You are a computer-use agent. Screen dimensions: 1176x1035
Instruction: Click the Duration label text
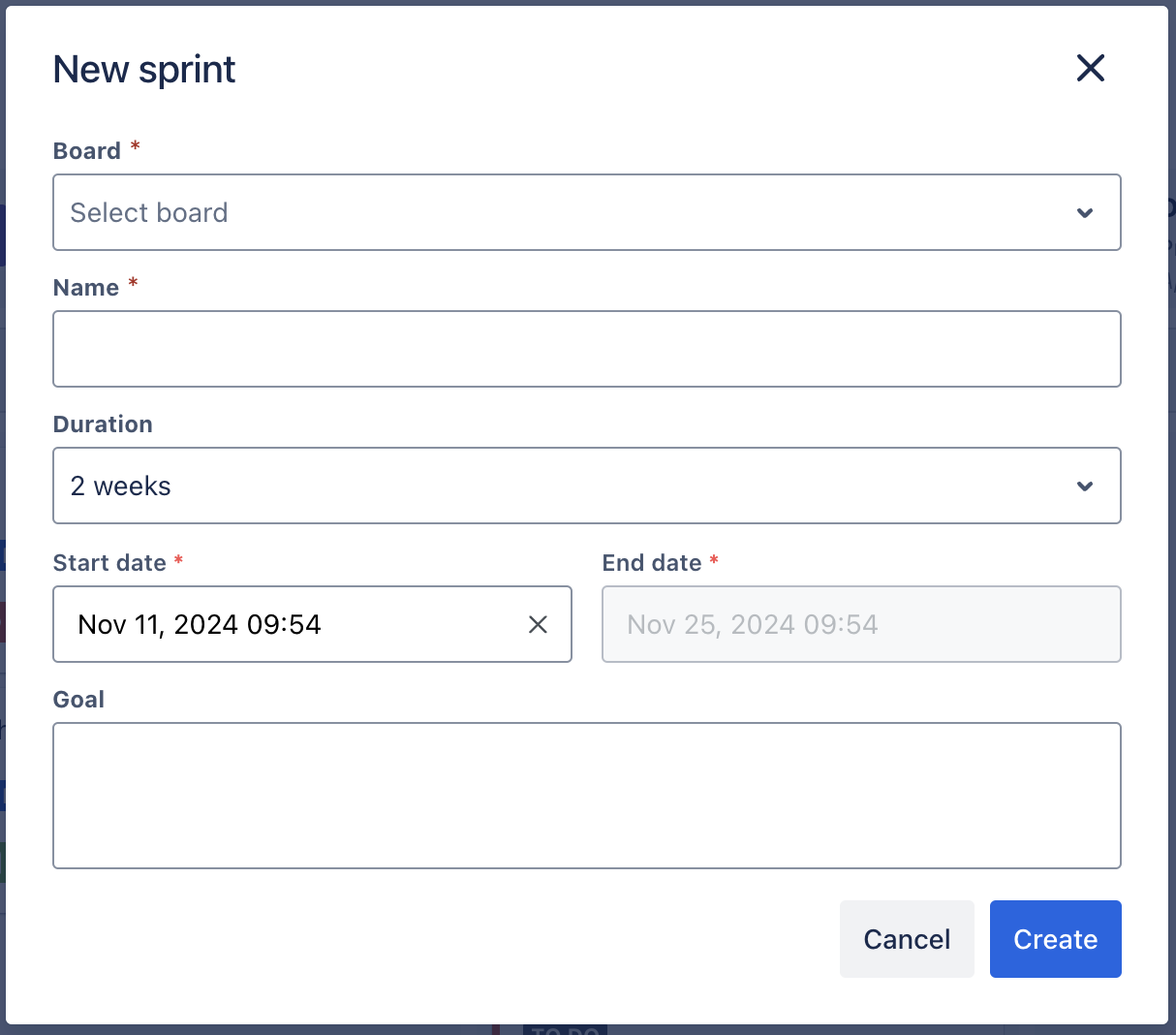[103, 424]
